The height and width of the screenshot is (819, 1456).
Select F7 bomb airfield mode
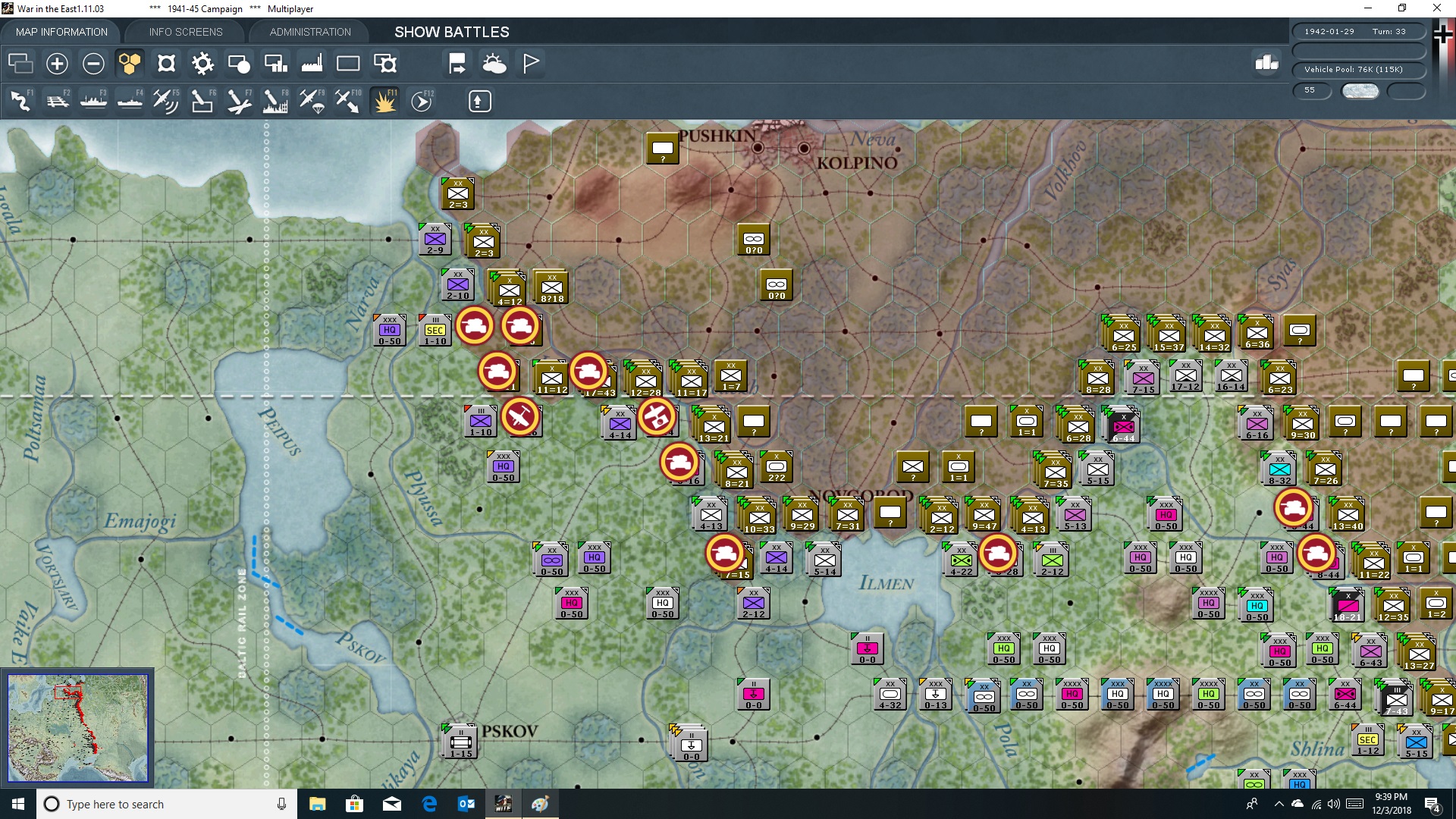pos(239,101)
